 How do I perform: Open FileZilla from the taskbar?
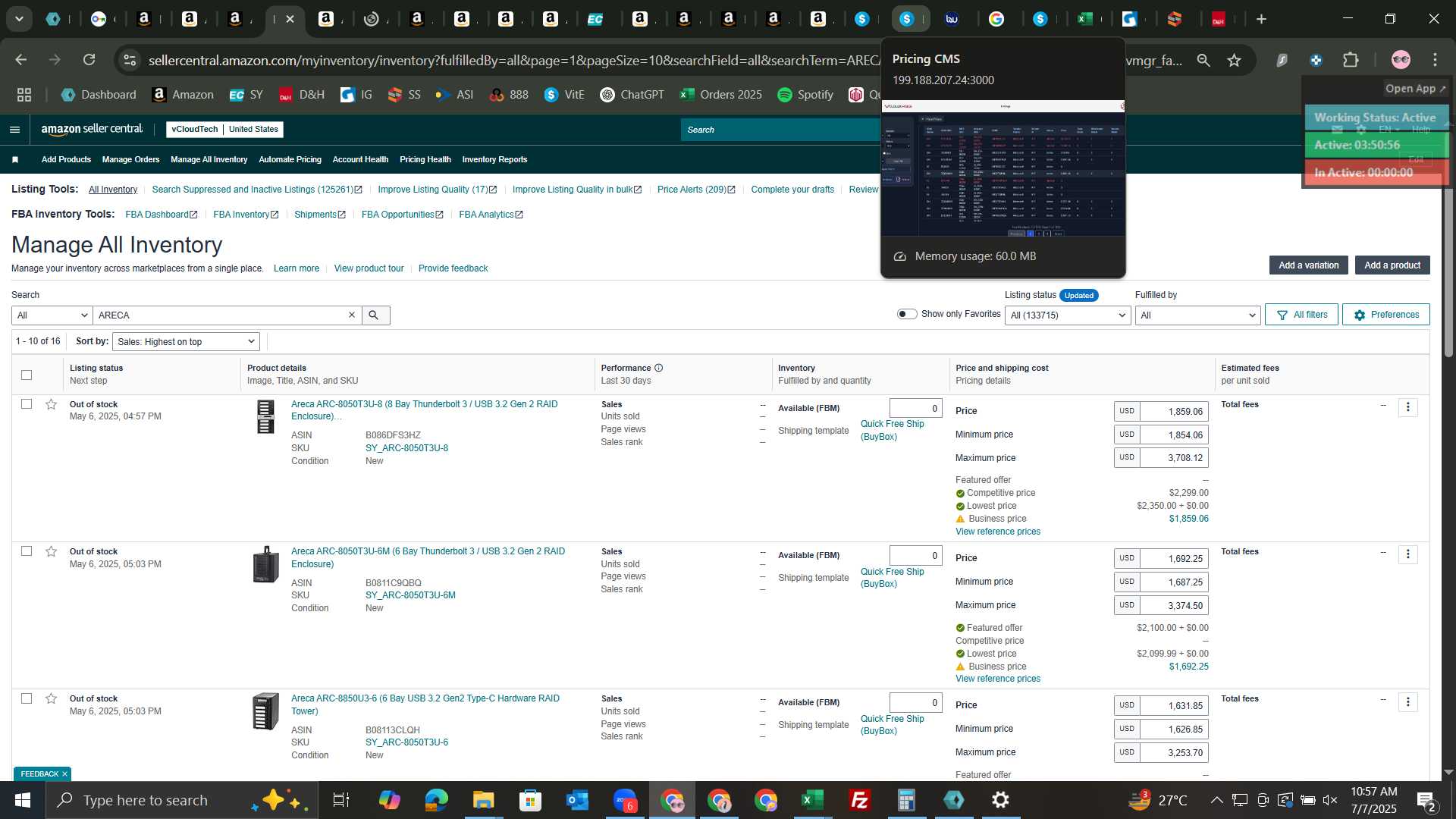coord(859,800)
